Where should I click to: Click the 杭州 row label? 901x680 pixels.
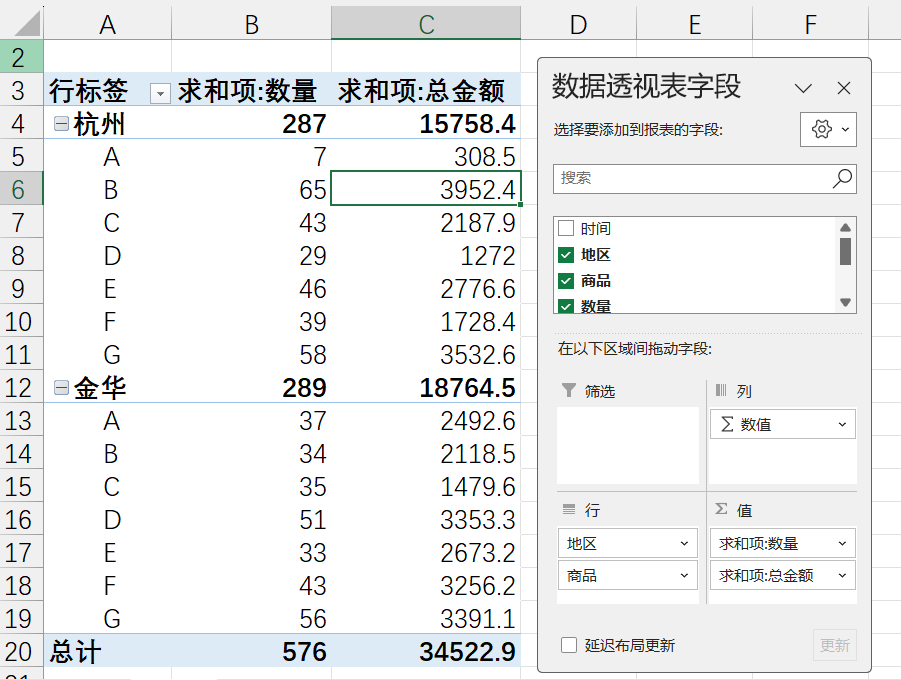tap(100, 124)
